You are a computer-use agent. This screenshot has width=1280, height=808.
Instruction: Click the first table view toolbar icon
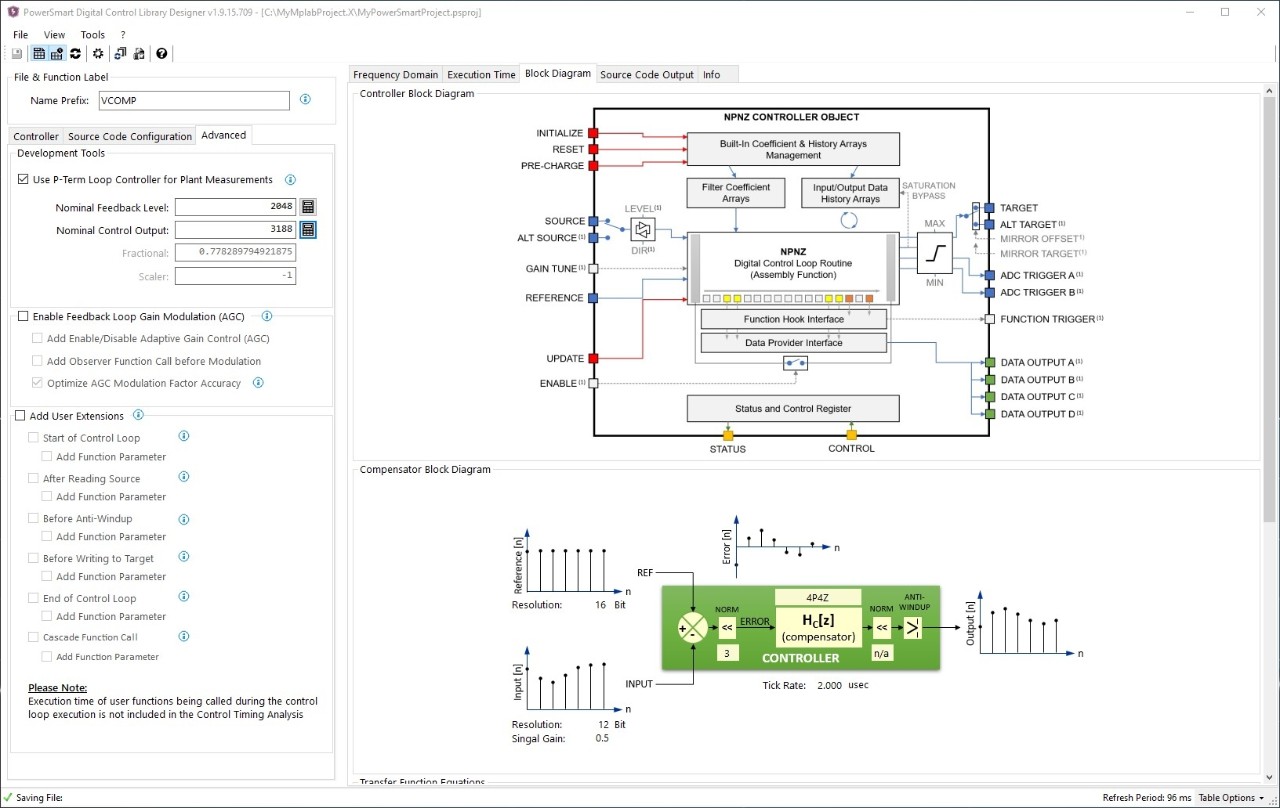click(x=39, y=54)
